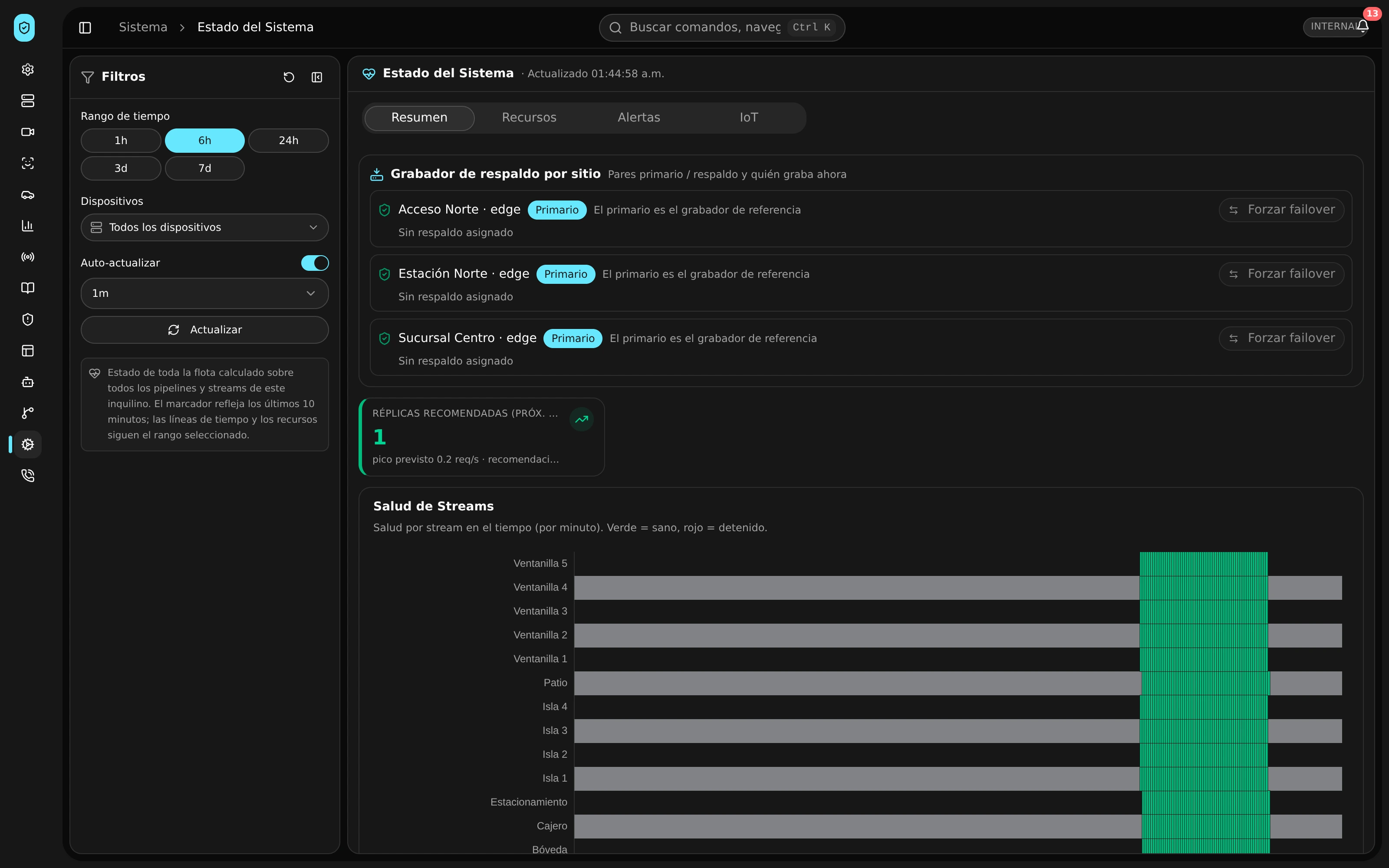Force failover for Sucursal Centro
Screen dimensions: 1389x868
pos(1281,338)
